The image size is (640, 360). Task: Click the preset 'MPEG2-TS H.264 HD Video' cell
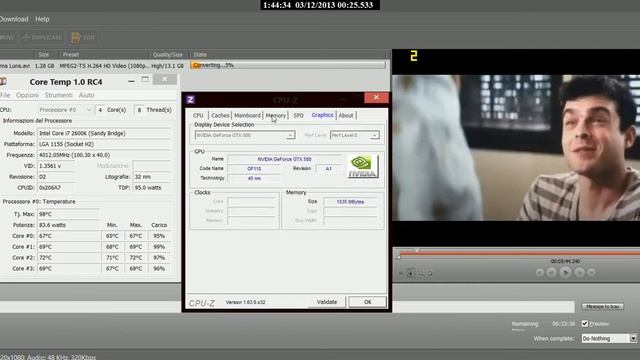[x=104, y=65]
